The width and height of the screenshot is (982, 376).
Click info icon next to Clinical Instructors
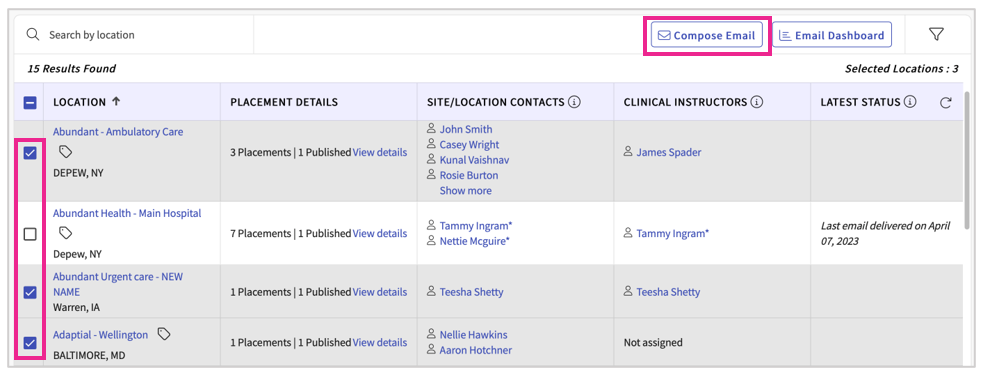[x=757, y=102]
